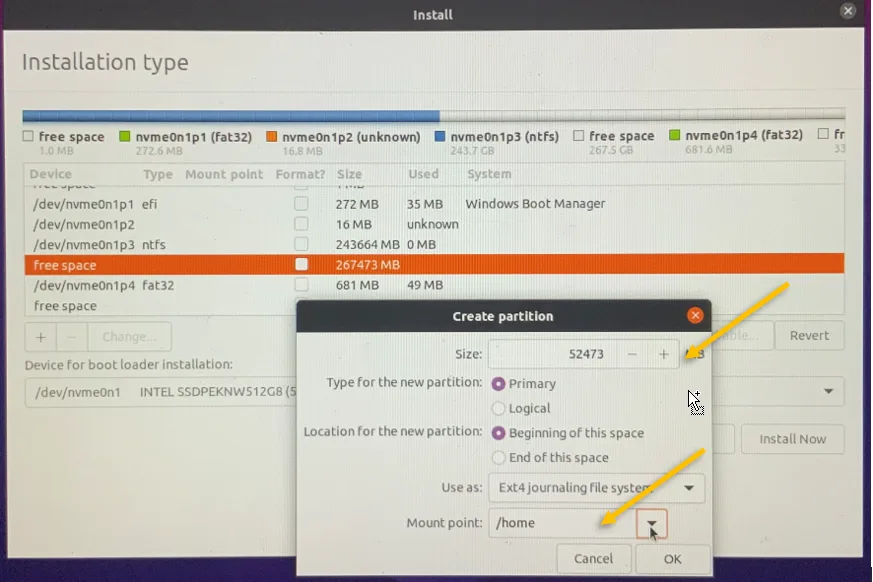The height and width of the screenshot is (582, 873).
Task: Remove partition with minus button
Action: click(x=72, y=337)
